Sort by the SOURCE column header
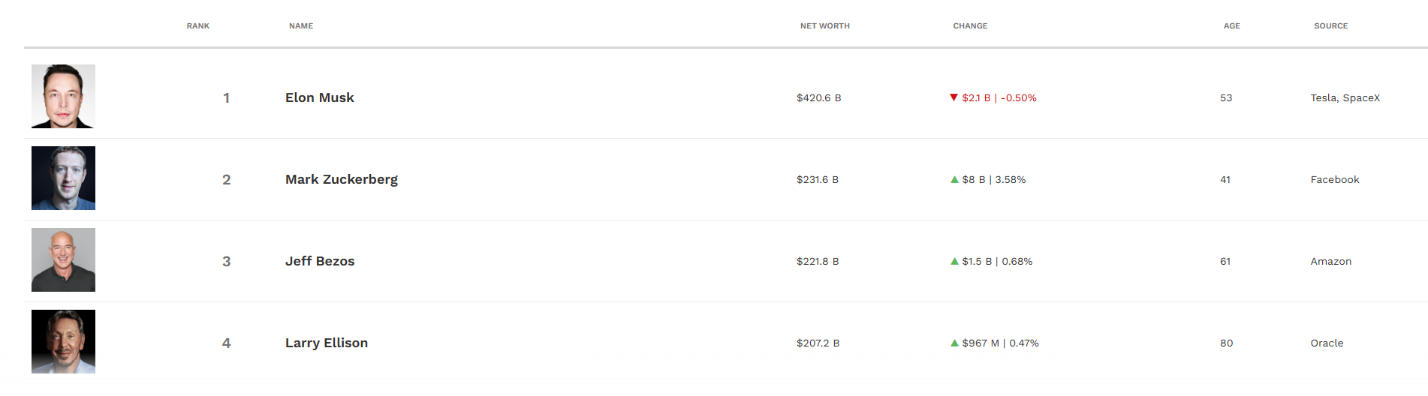The image size is (1428, 396). 1331,26
